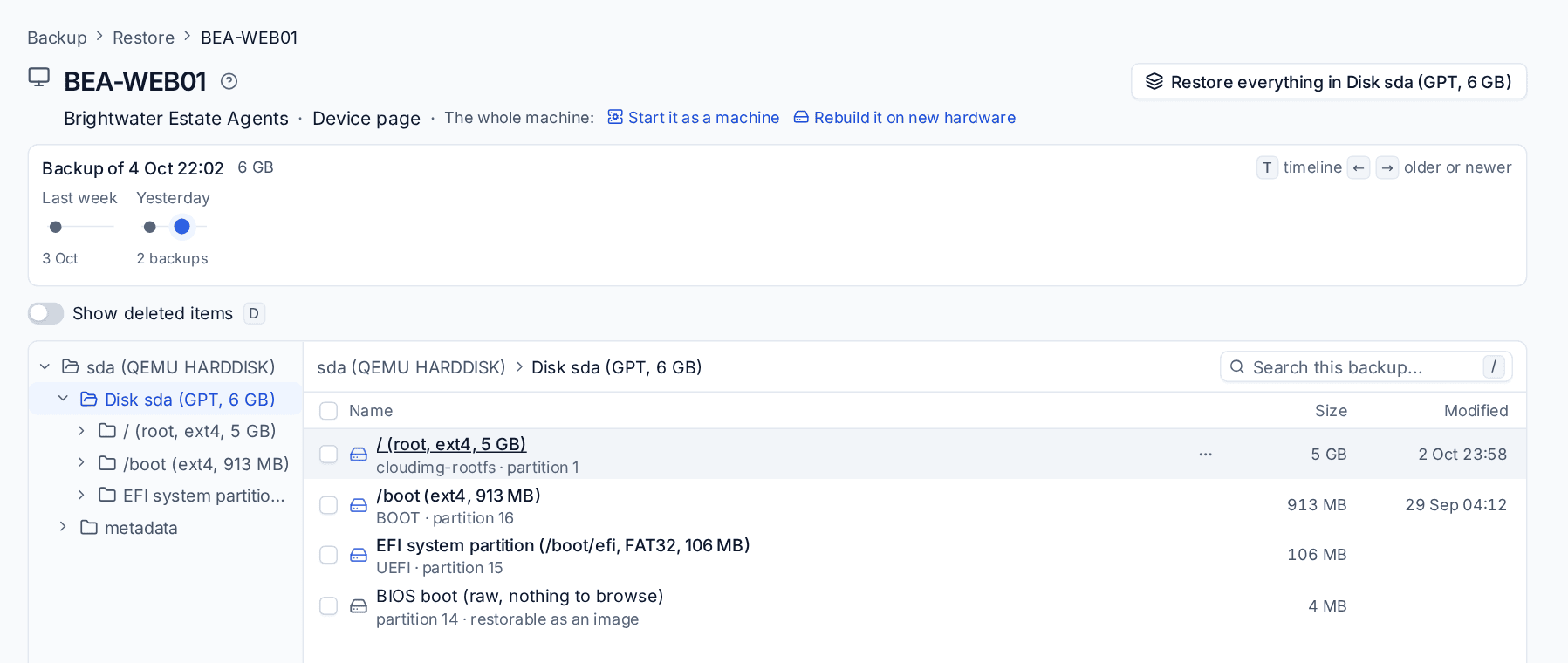Go to Restore in the breadcrumb
This screenshot has height=663, width=1568.
[143, 38]
